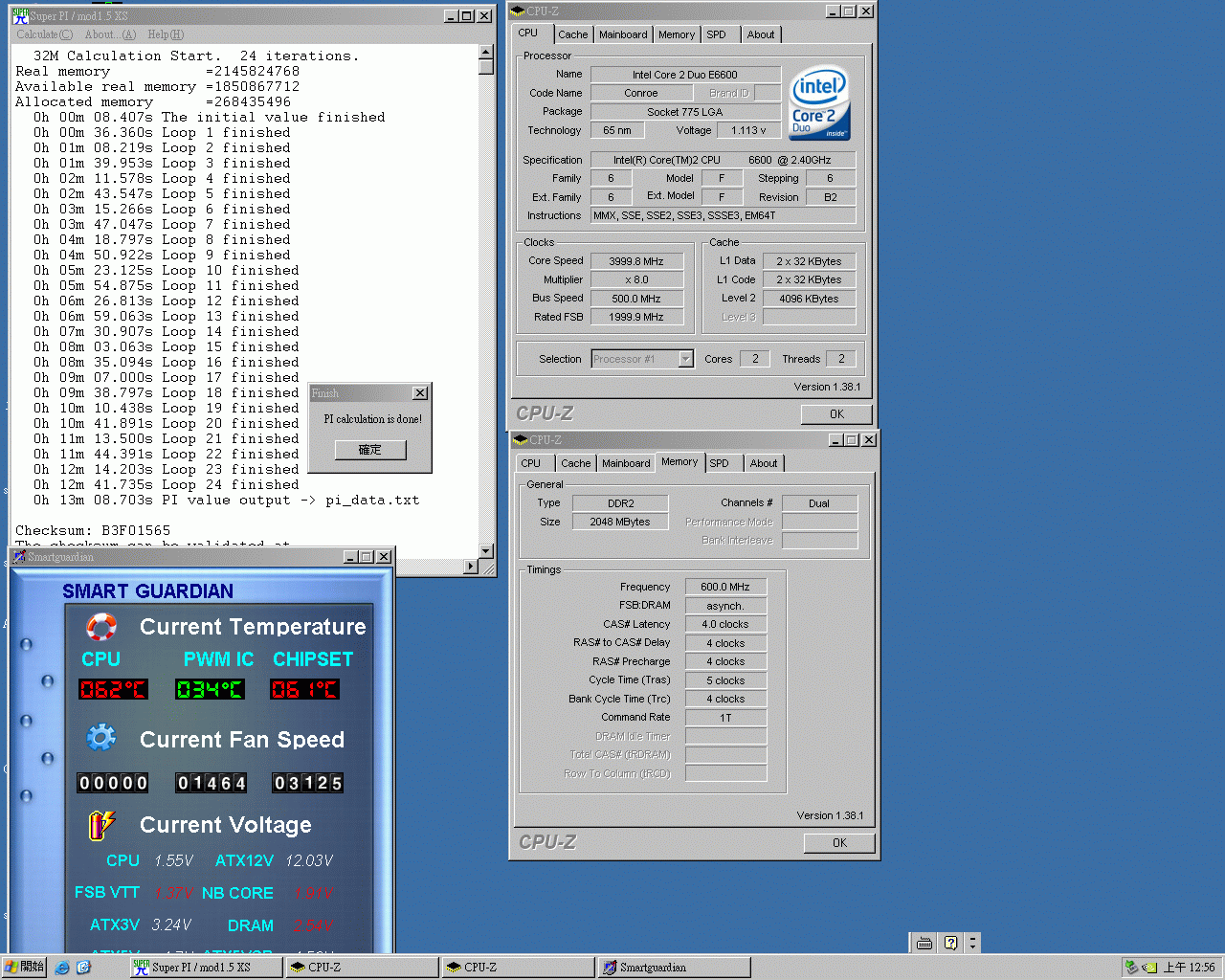Image resolution: width=1225 pixels, height=980 pixels.
Task: Select Cache tab in upper CPU-Z window
Action: point(572,34)
